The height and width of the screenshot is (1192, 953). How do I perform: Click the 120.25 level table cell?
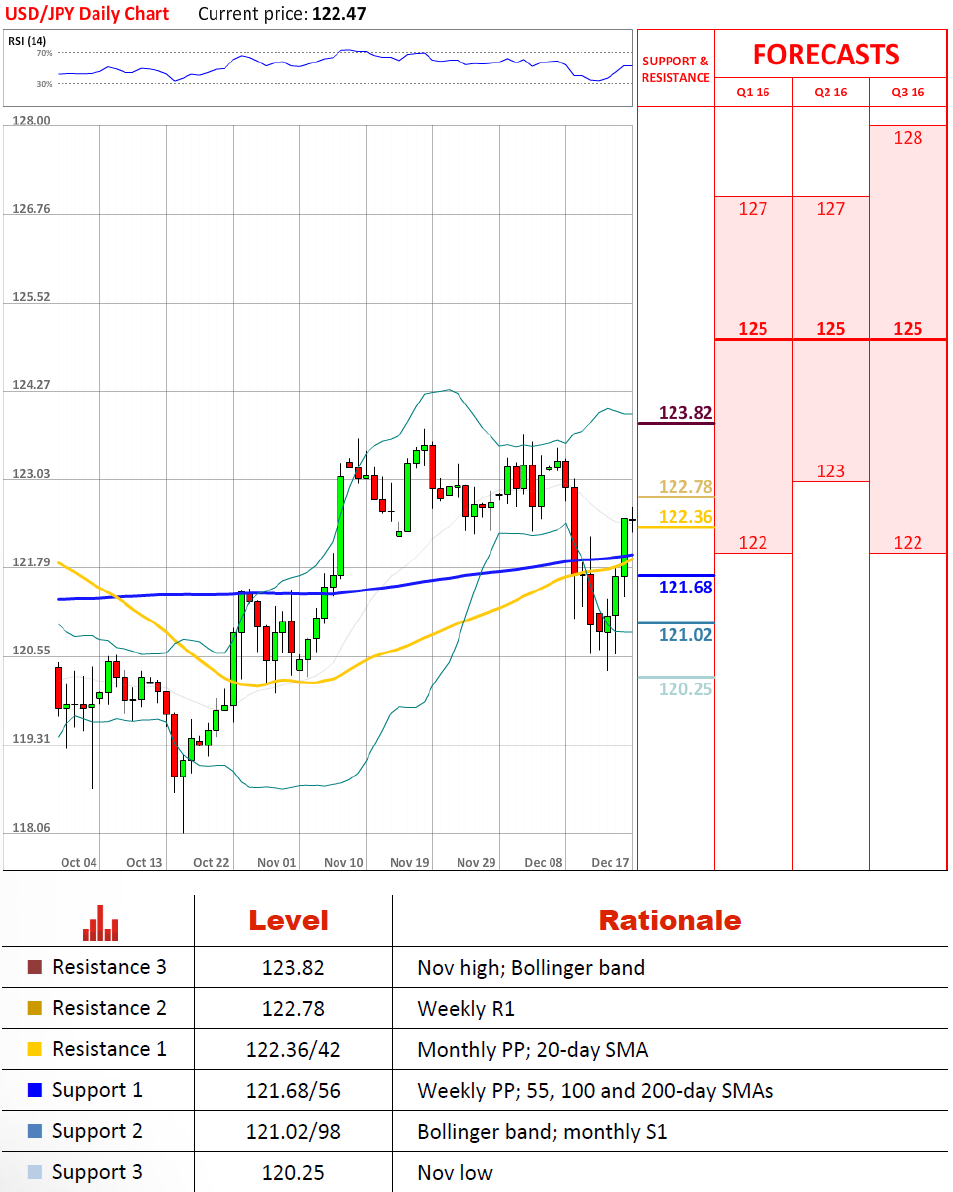(x=293, y=1173)
